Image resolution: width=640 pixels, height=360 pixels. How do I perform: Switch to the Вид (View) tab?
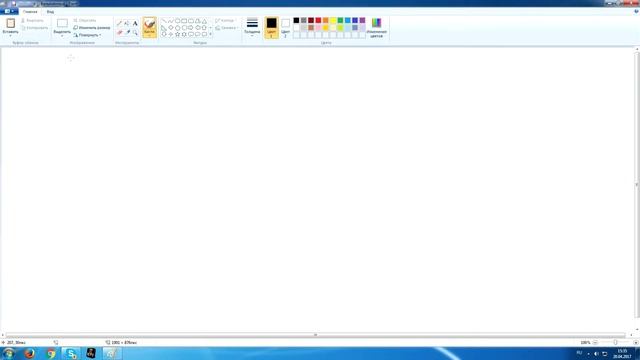point(50,12)
